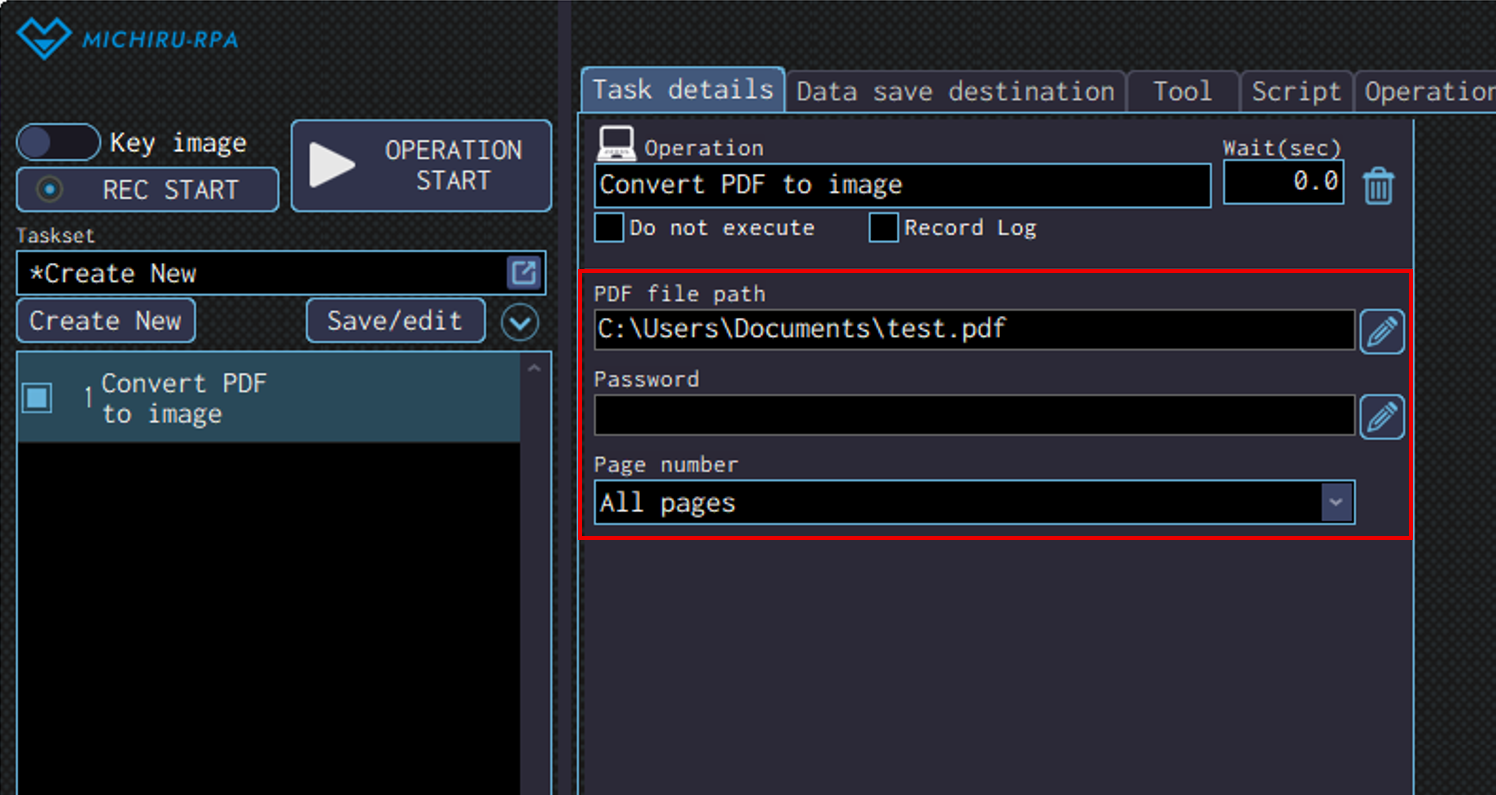Switch to Data save destination tab
The width and height of the screenshot is (1496, 795).
tap(955, 92)
